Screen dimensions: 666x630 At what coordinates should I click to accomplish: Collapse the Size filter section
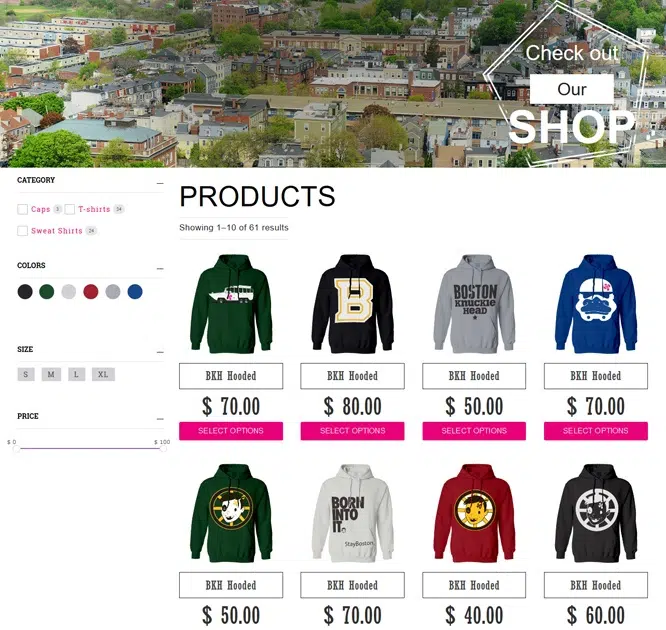160,352
